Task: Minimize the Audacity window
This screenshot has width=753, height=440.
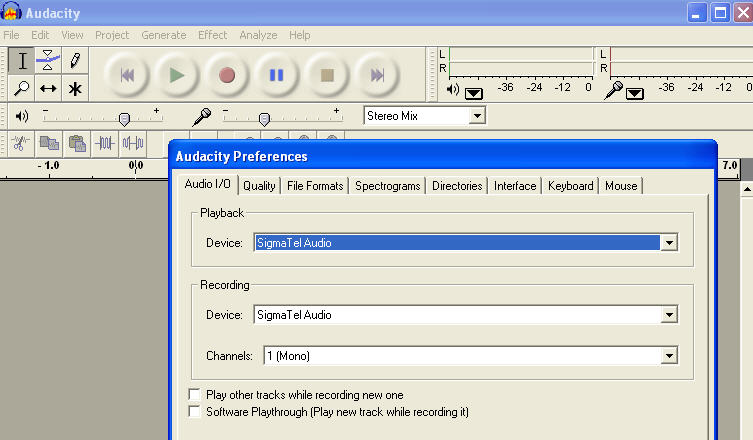Action: coord(696,13)
